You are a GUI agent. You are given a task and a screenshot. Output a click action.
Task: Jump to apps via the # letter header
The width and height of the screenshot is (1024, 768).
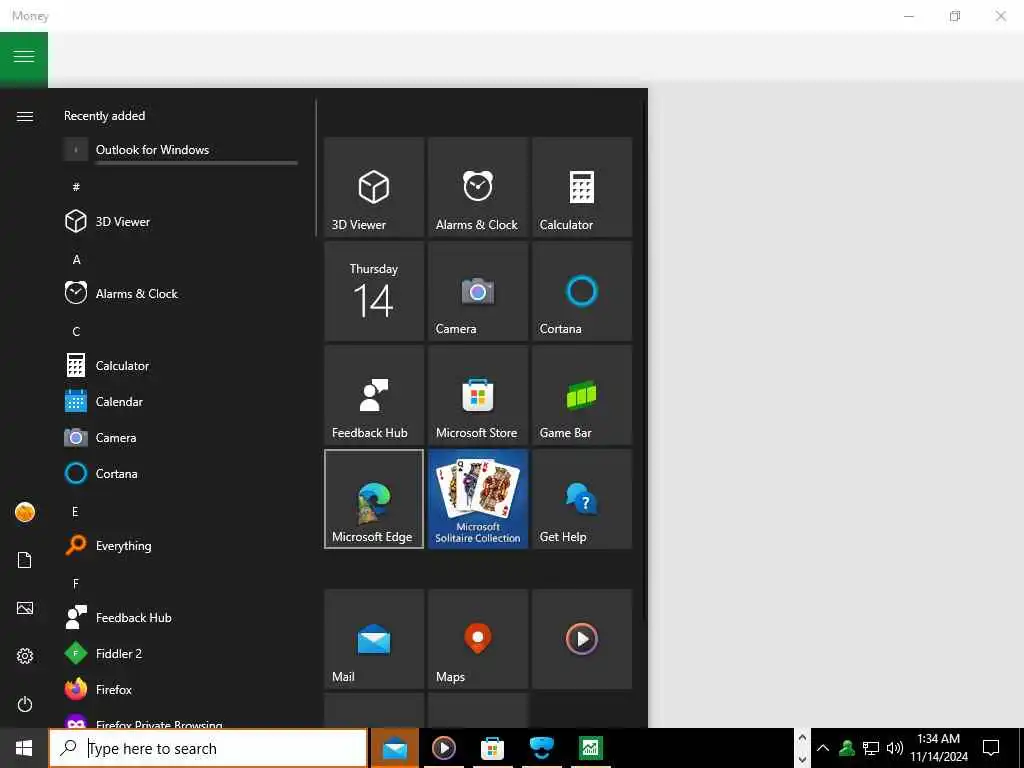[76, 187]
